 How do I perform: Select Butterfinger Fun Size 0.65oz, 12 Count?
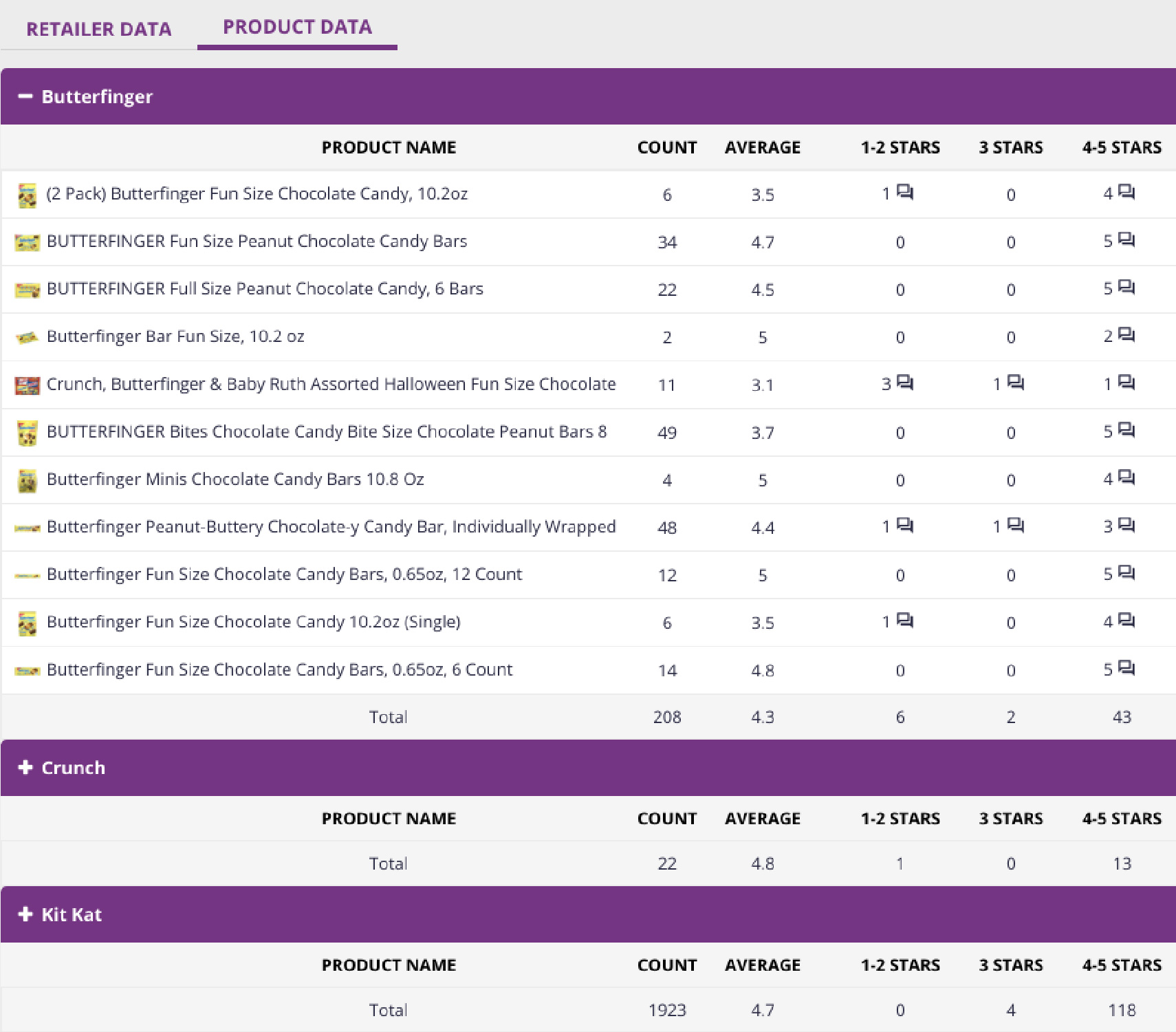[284, 574]
